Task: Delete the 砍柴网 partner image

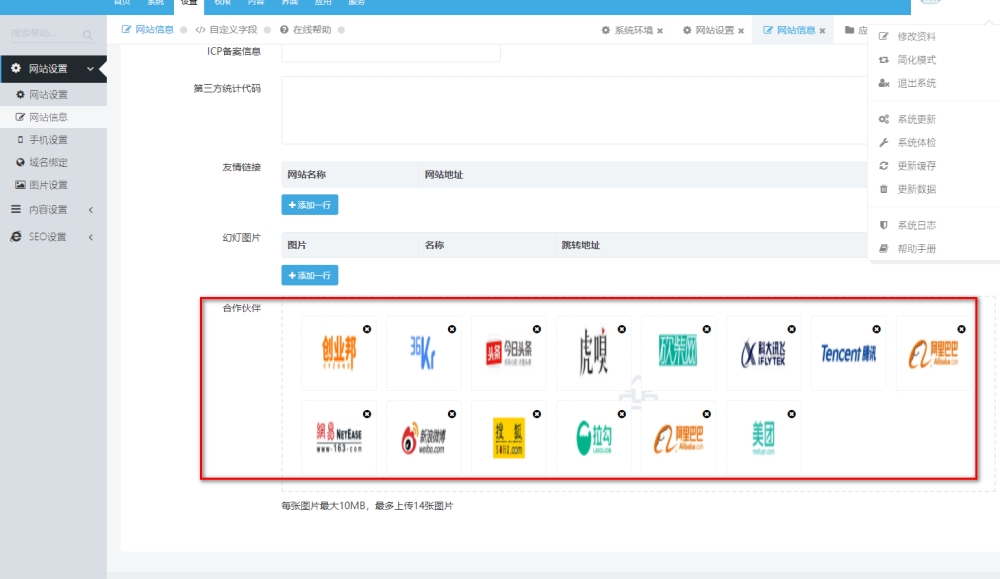Action: tap(707, 329)
